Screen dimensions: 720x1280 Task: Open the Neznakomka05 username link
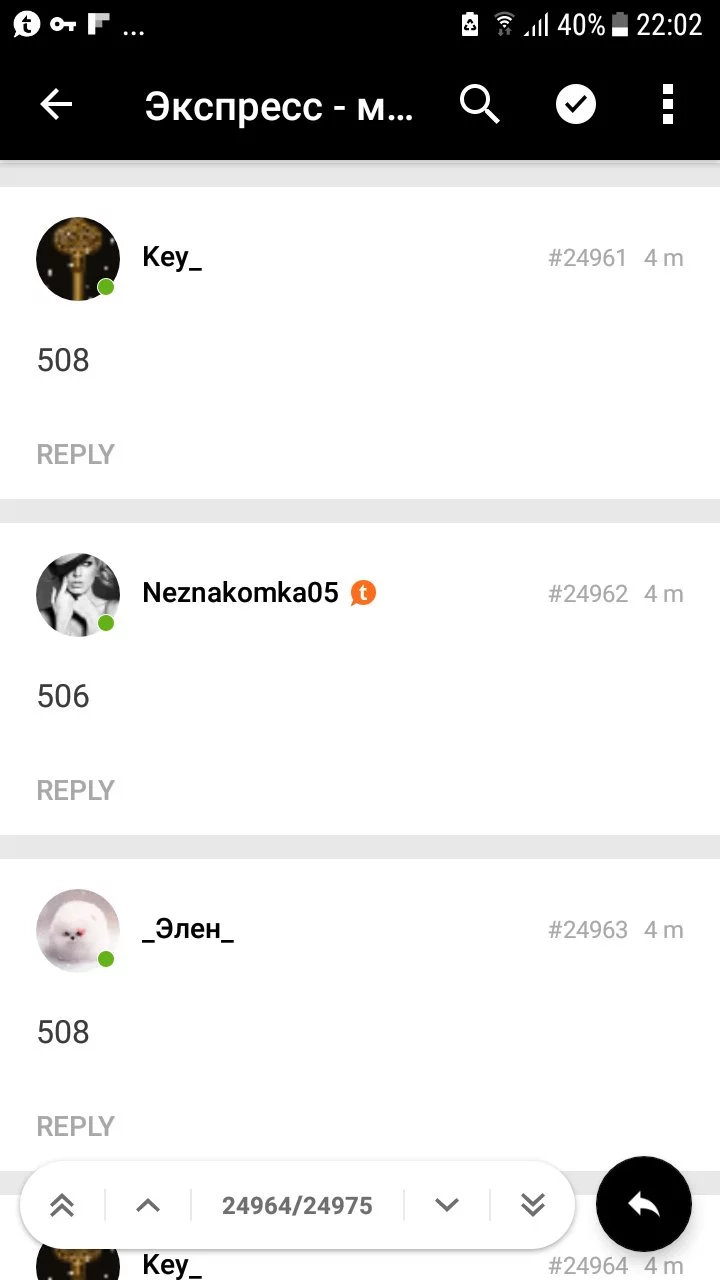click(241, 593)
